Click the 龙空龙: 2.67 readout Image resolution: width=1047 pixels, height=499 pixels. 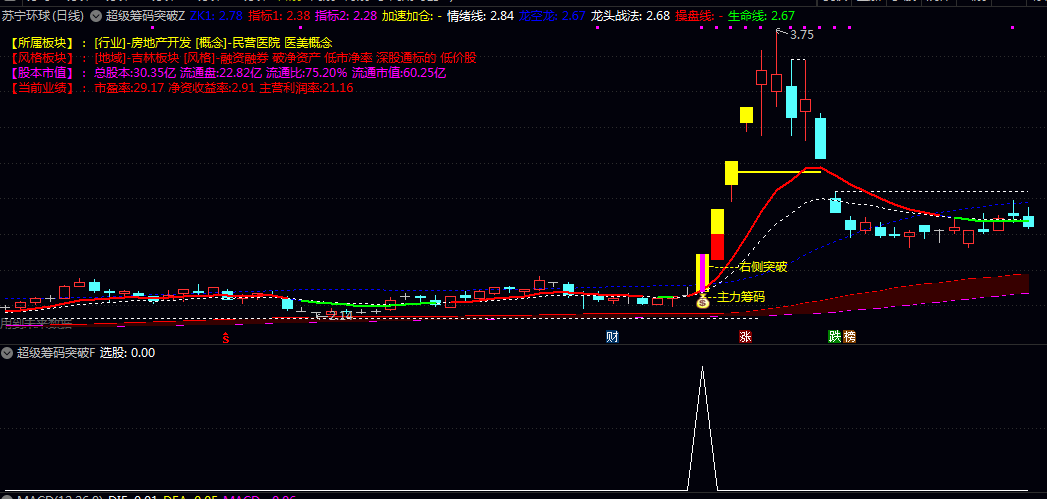pyautogui.click(x=552, y=15)
